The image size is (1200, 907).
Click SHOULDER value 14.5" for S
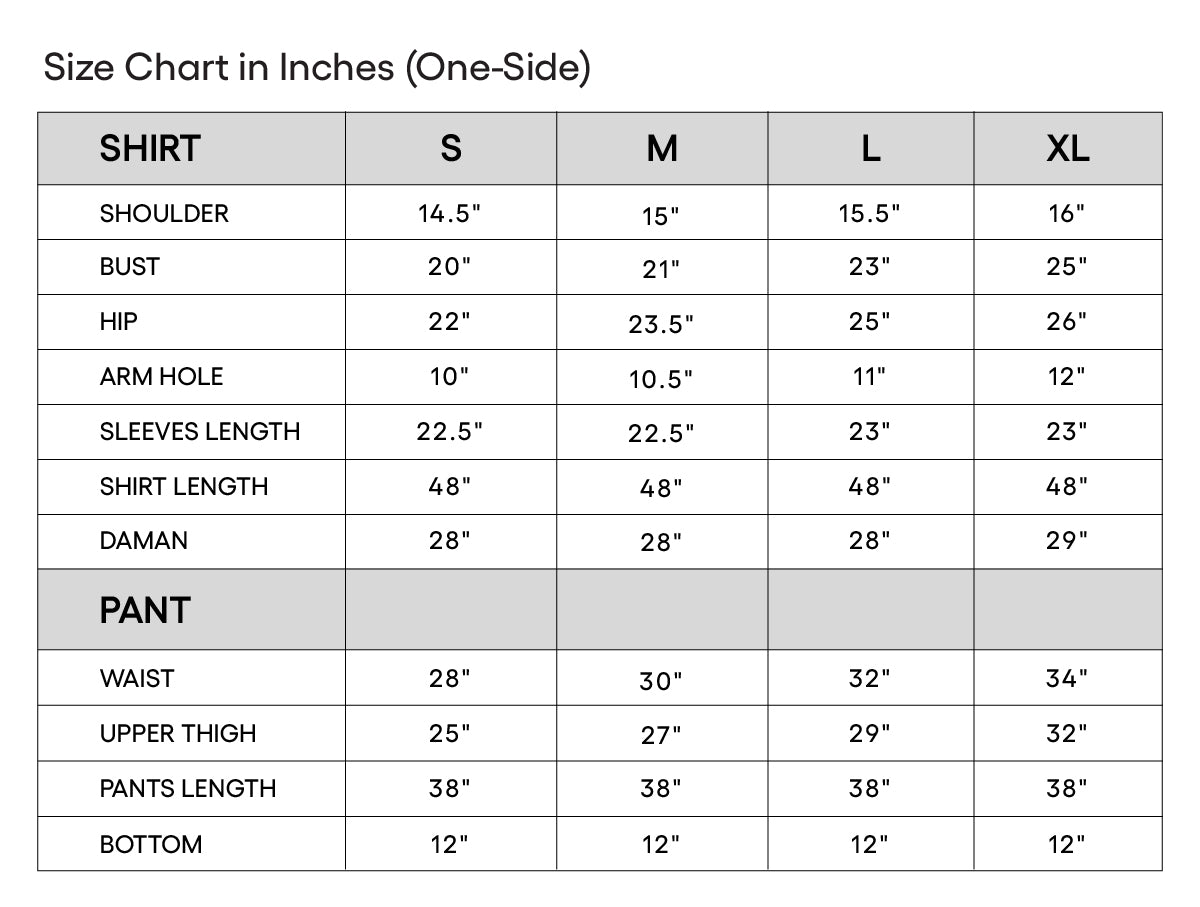(x=450, y=213)
